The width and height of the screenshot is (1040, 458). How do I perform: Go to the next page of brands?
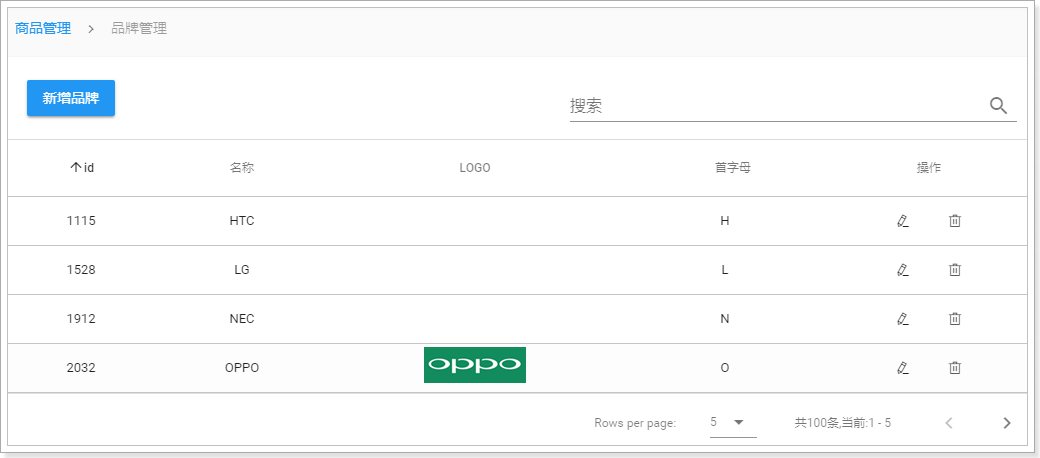click(1006, 423)
